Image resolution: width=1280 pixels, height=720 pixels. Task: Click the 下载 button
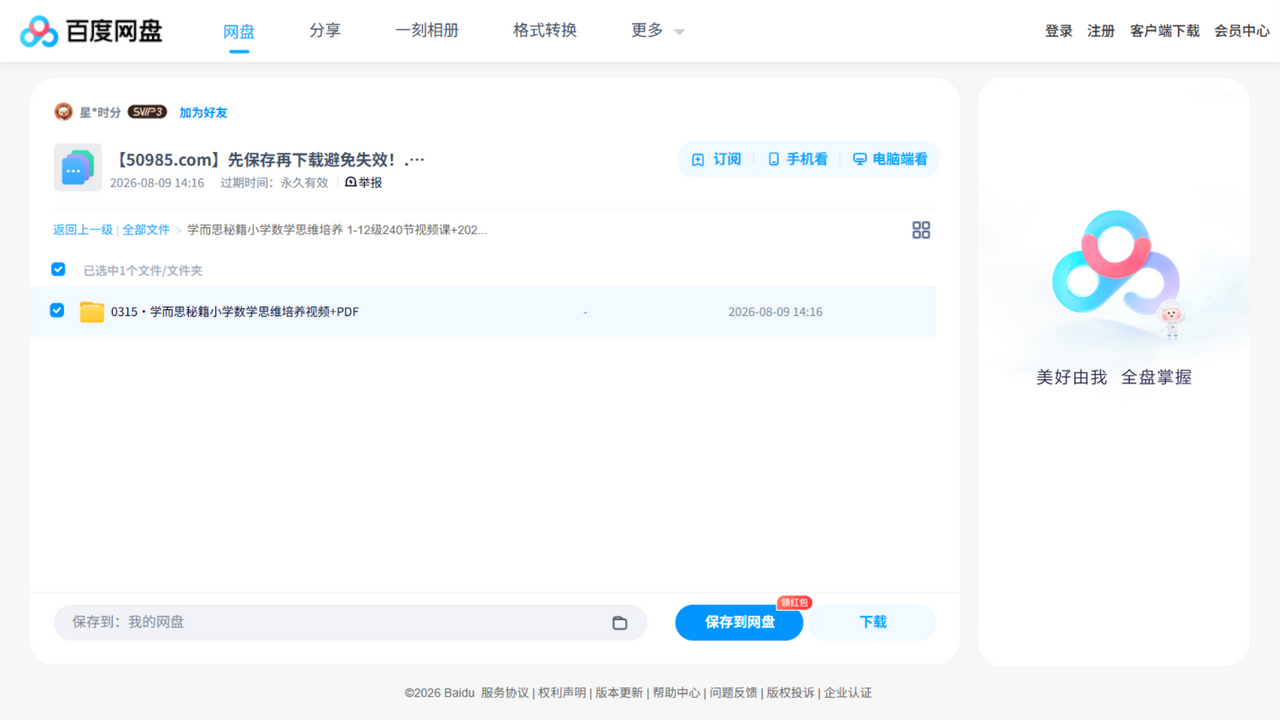873,622
